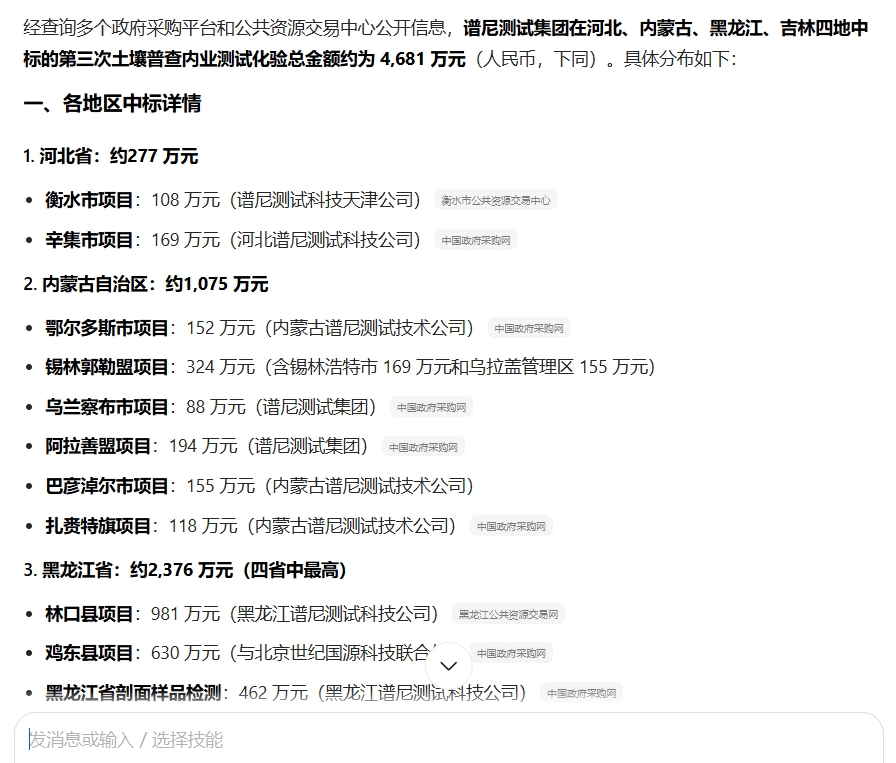Click the bold text 鄂尔多斯市项目
896x763 pixels.
coord(107,328)
